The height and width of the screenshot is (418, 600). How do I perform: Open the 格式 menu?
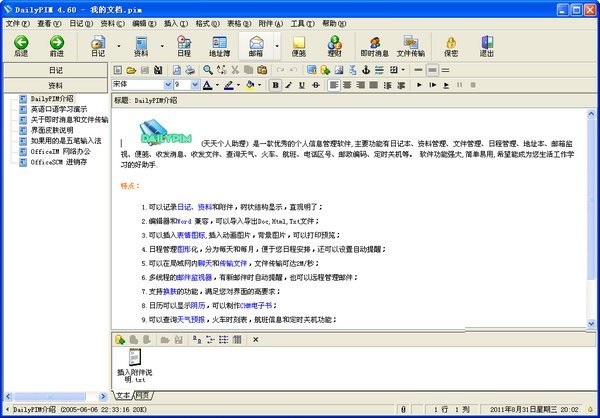207,23
